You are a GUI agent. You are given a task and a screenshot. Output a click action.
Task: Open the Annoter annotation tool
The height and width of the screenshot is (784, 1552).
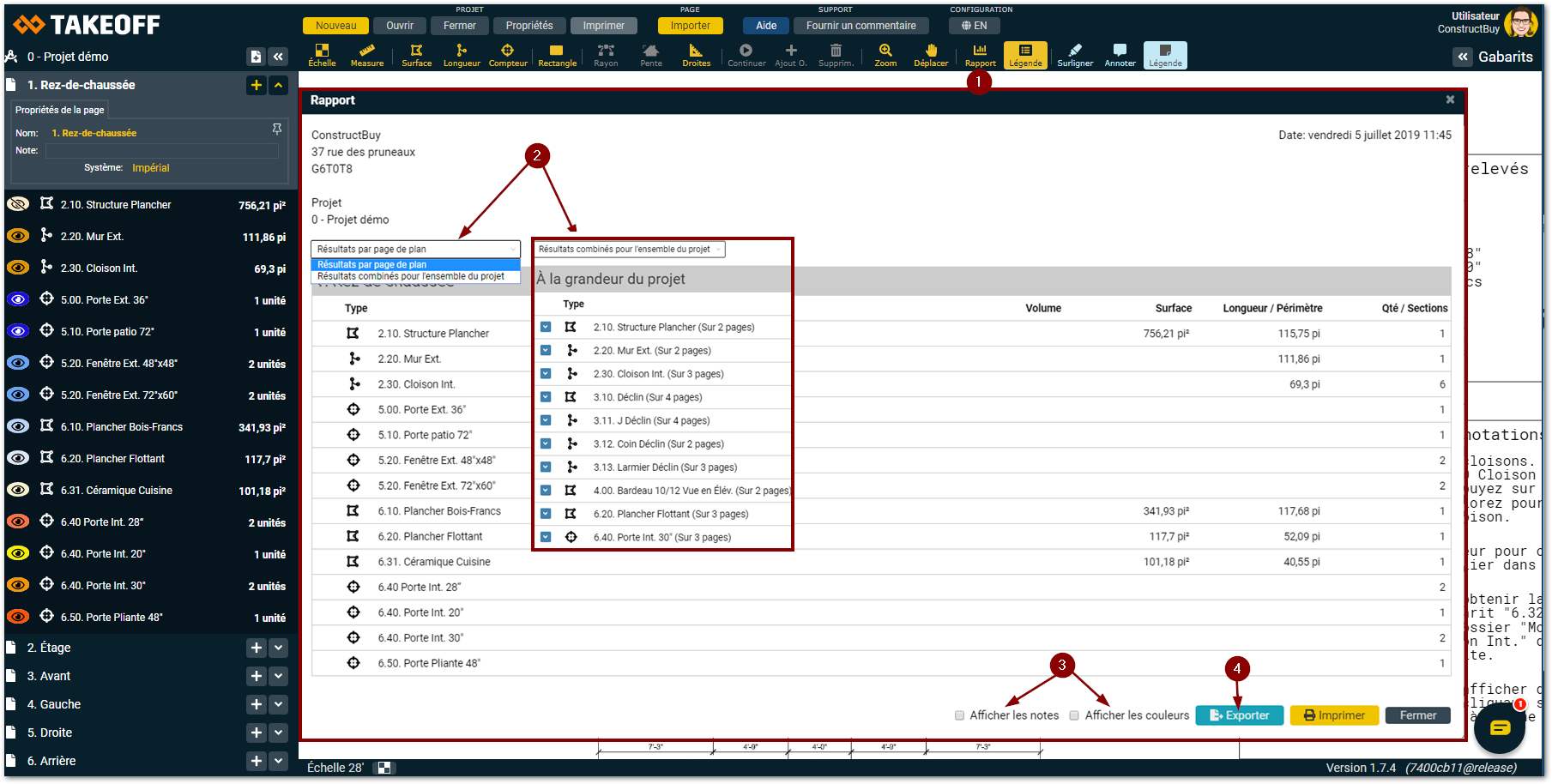point(1120,55)
